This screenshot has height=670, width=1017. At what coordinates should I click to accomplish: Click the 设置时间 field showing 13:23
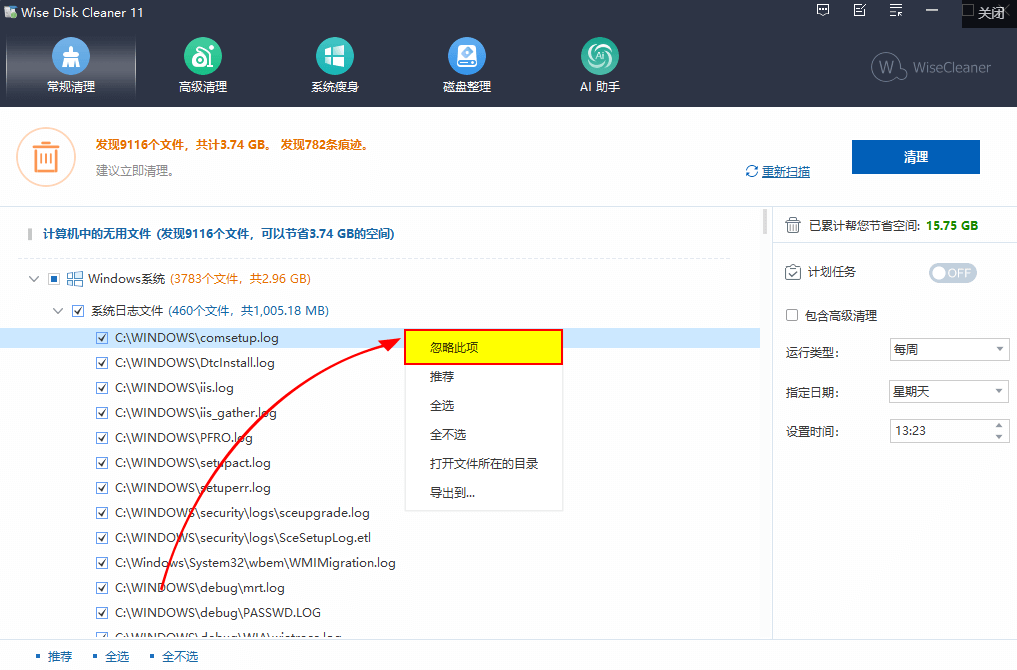[x=938, y=431]
